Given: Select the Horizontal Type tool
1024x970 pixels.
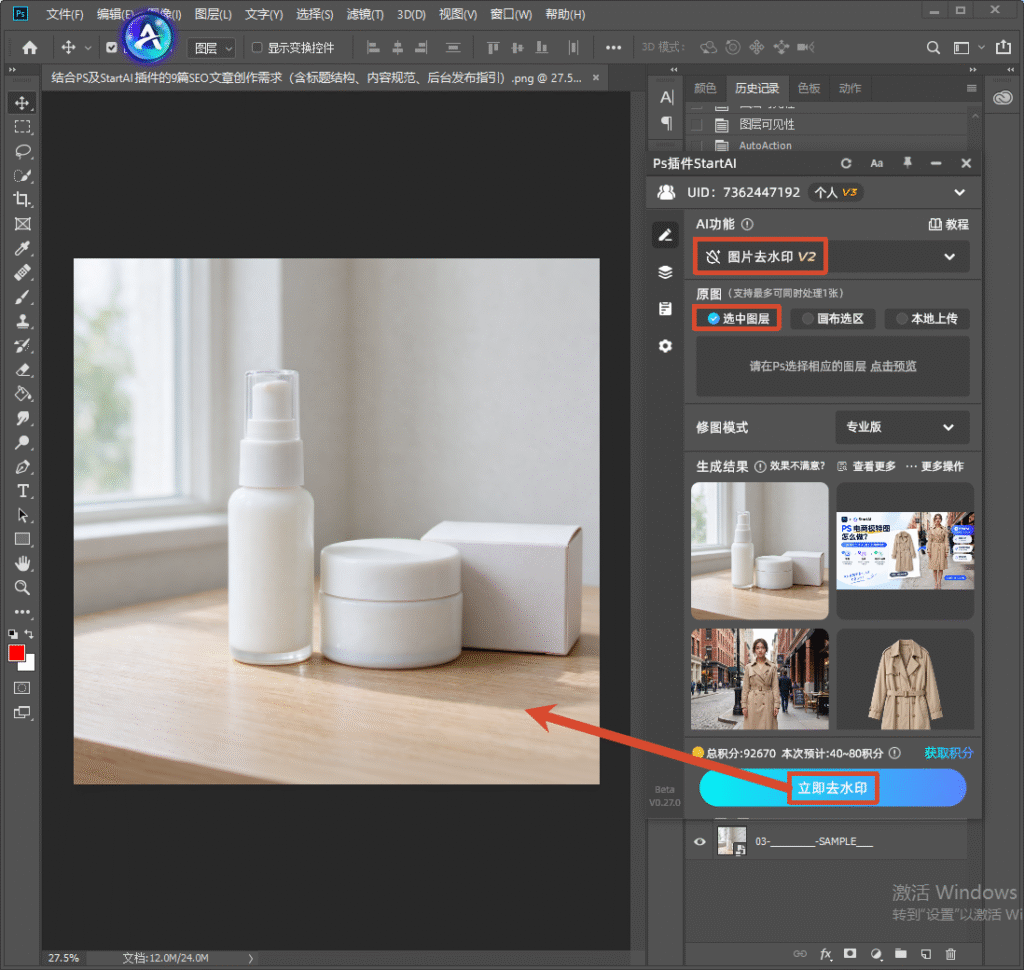Looking at the screenshot, I should tap(22, 491).
